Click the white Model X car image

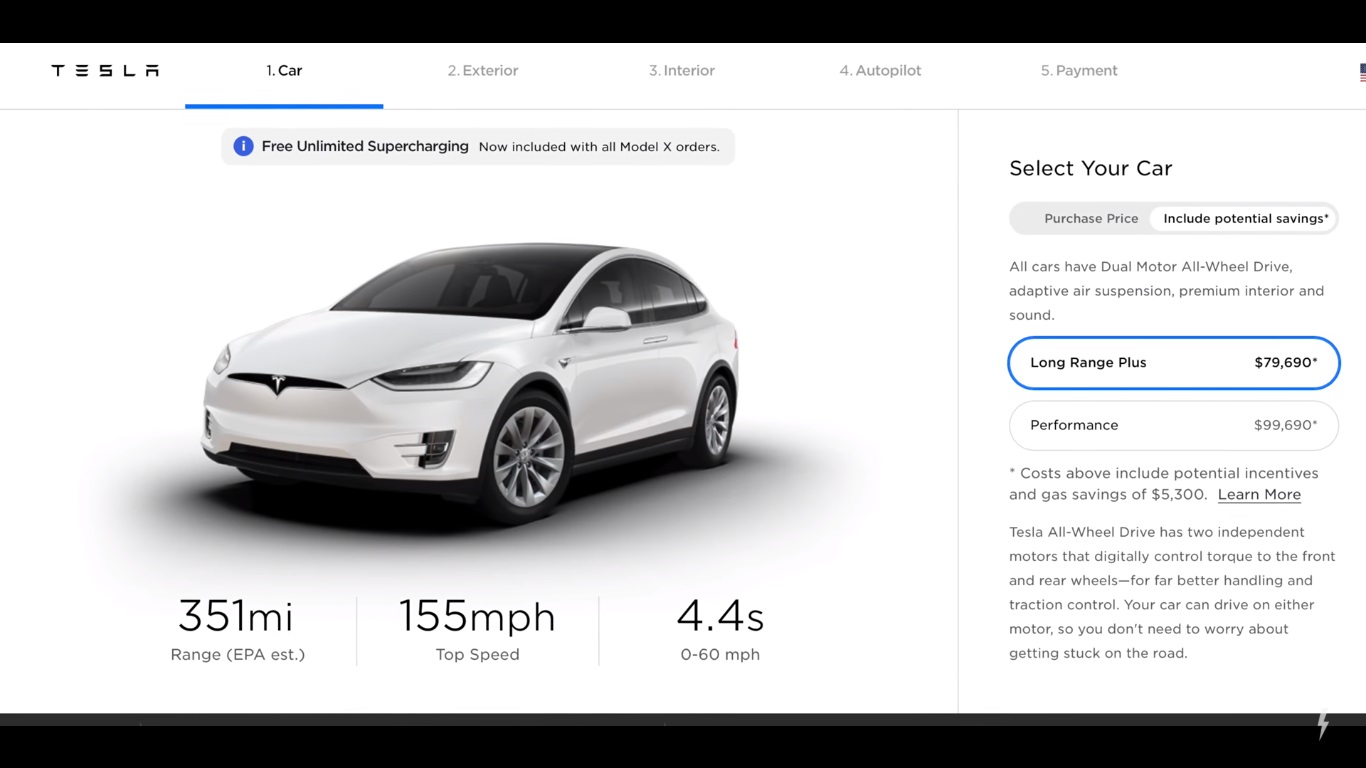click(471, 385)
